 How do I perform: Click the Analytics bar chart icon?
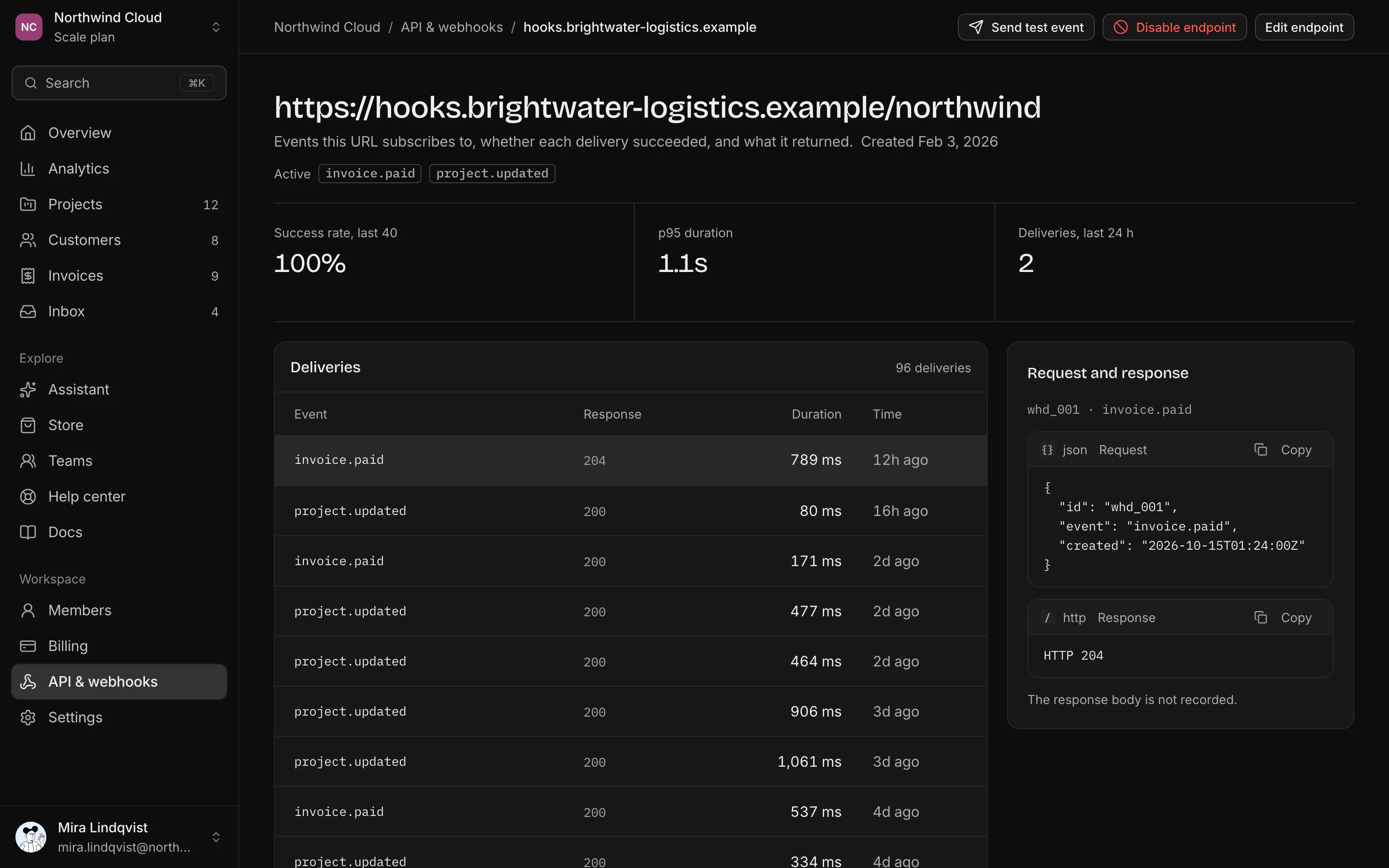coord(27,168)
